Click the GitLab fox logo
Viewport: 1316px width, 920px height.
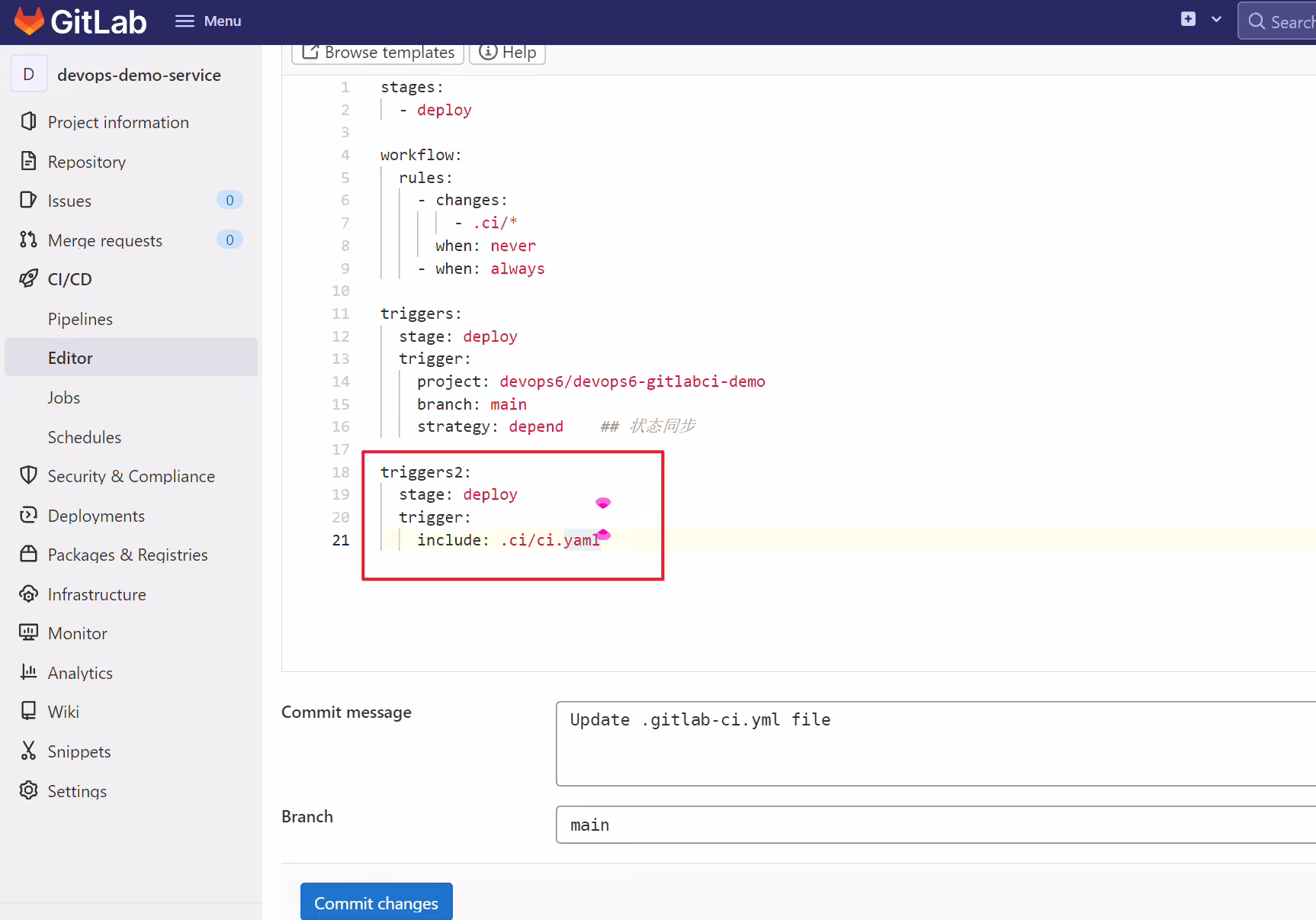coord(29,21)
